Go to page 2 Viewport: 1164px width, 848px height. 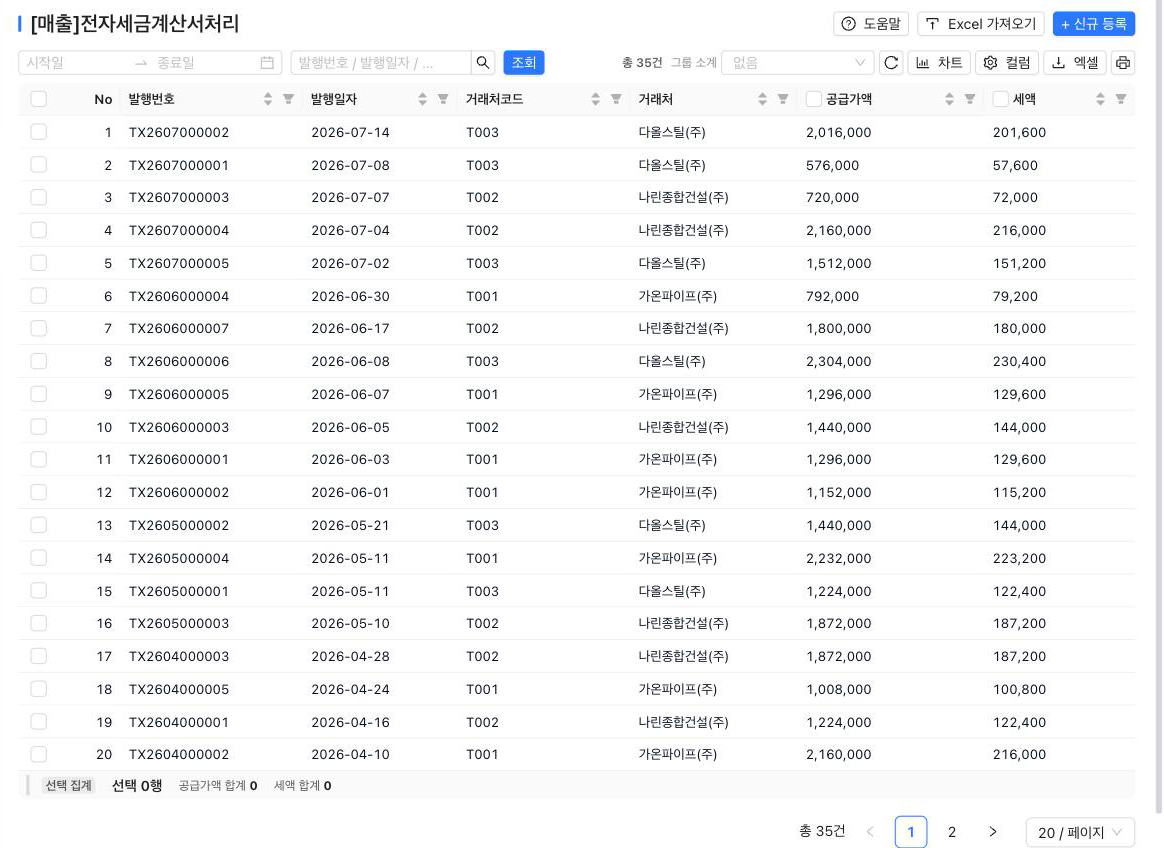pyautogui.click(x=952, y=832)
